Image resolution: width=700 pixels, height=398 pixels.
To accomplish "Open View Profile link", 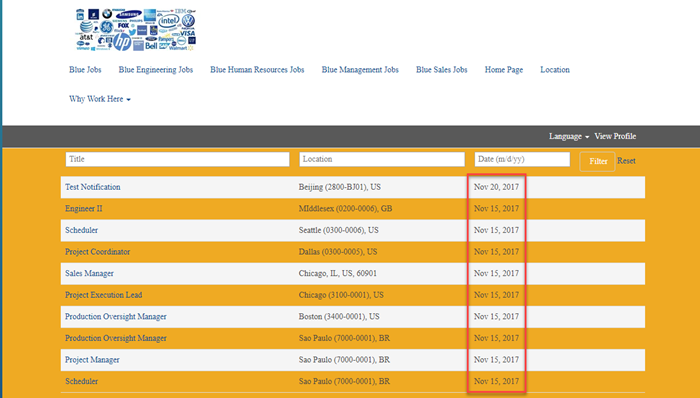I will [x=615, y=137].
